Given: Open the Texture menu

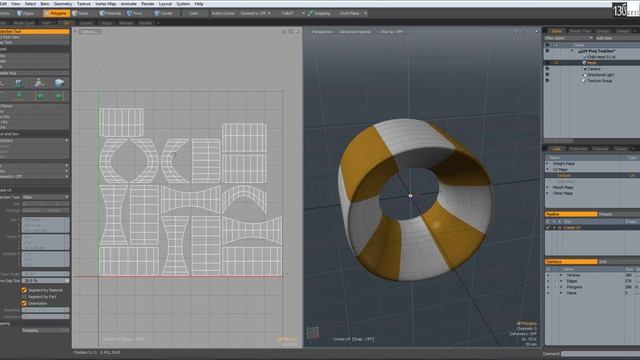Looking at the screenshot, I should coord(84,4).
